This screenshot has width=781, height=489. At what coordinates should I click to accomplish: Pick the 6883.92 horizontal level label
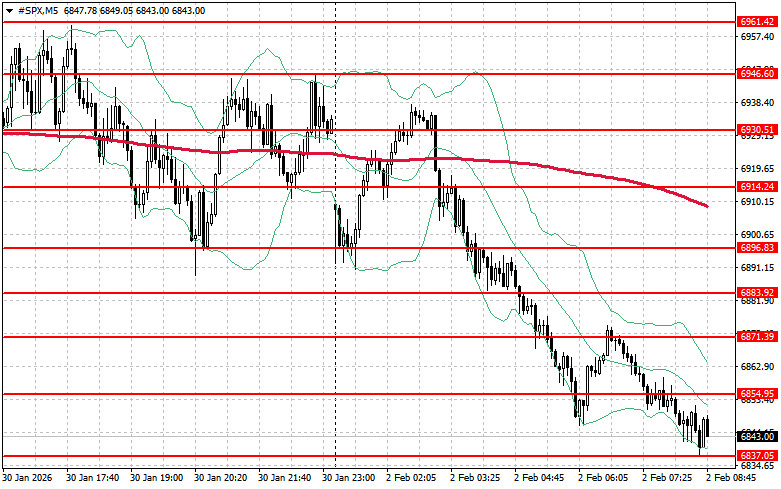[x=757, y=293]
